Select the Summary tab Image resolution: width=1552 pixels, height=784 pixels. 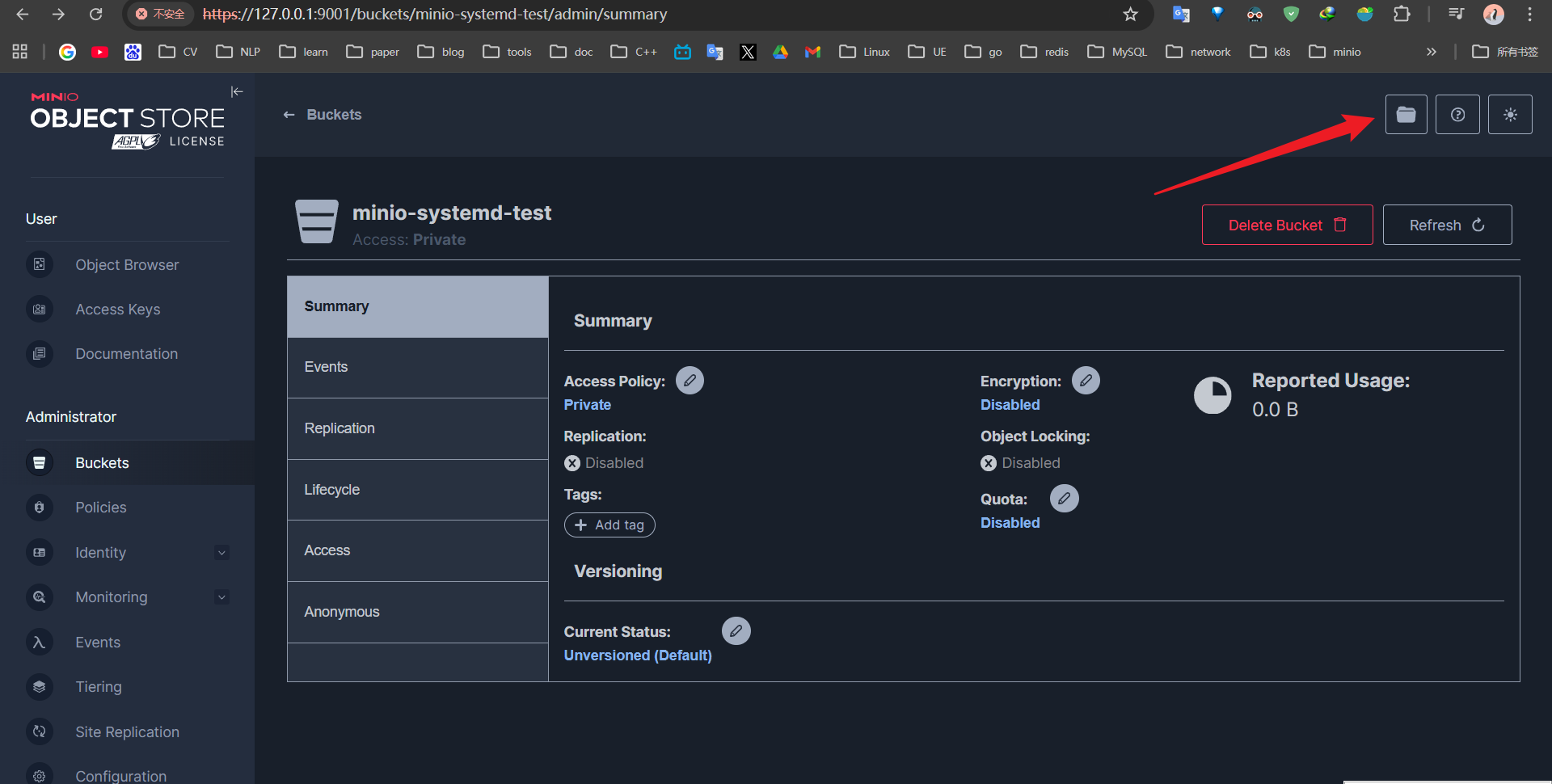pyautogui.click(x=418, y=307)
